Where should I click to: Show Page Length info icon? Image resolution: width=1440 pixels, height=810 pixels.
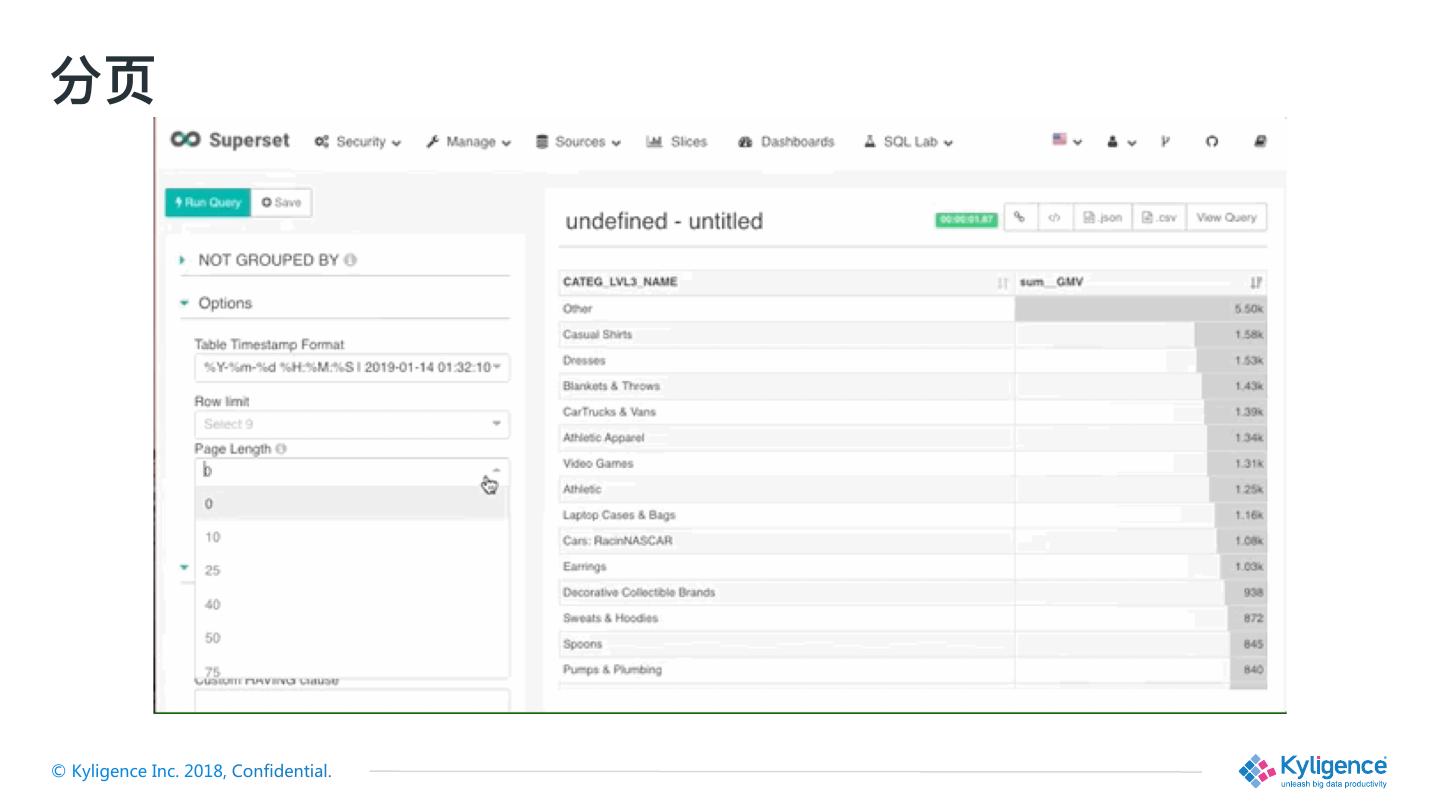pyautogui.click(x=281, y=449)
